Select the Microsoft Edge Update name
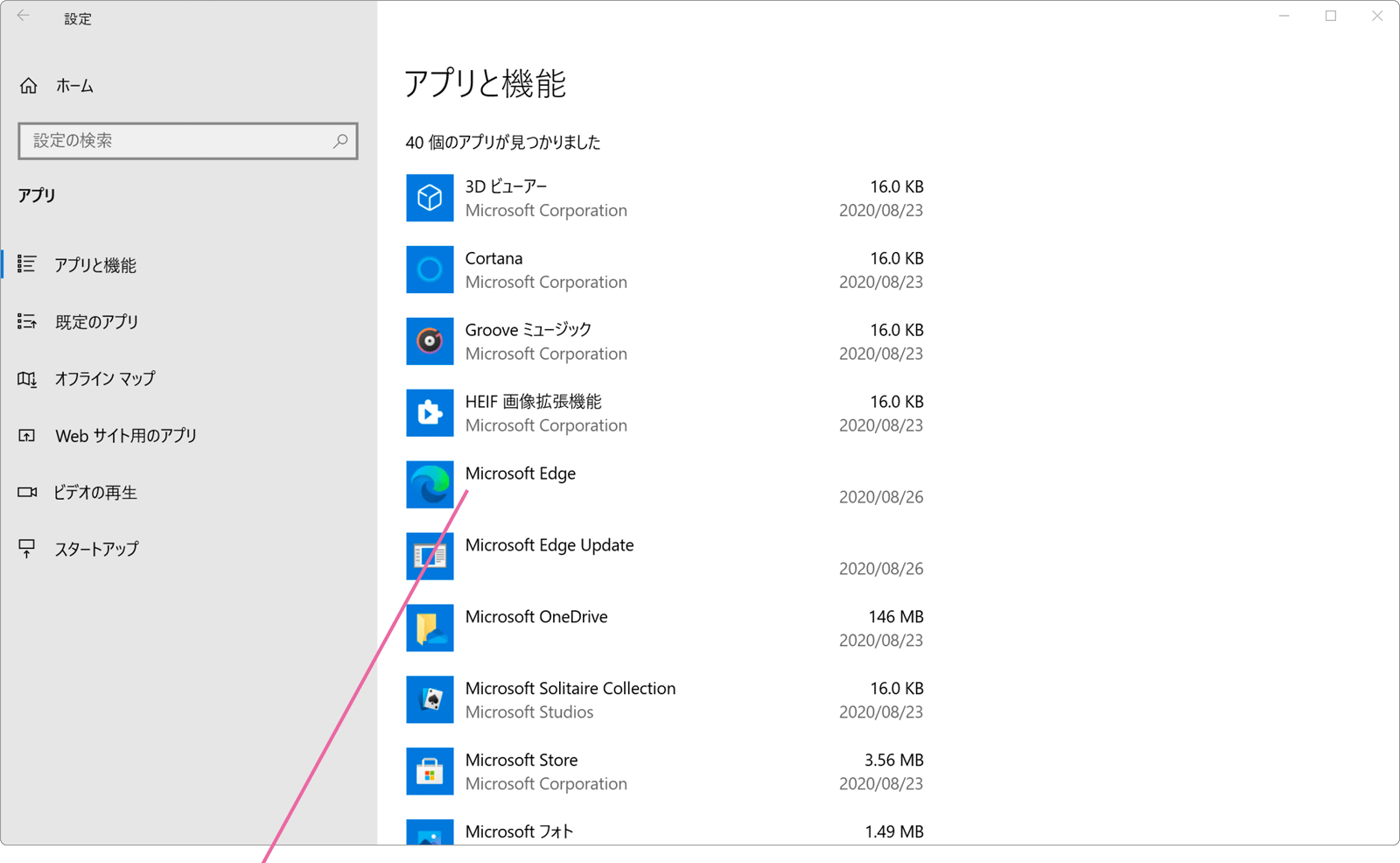The width and height of the screenshot is (1400, 863). click(549, 545)
